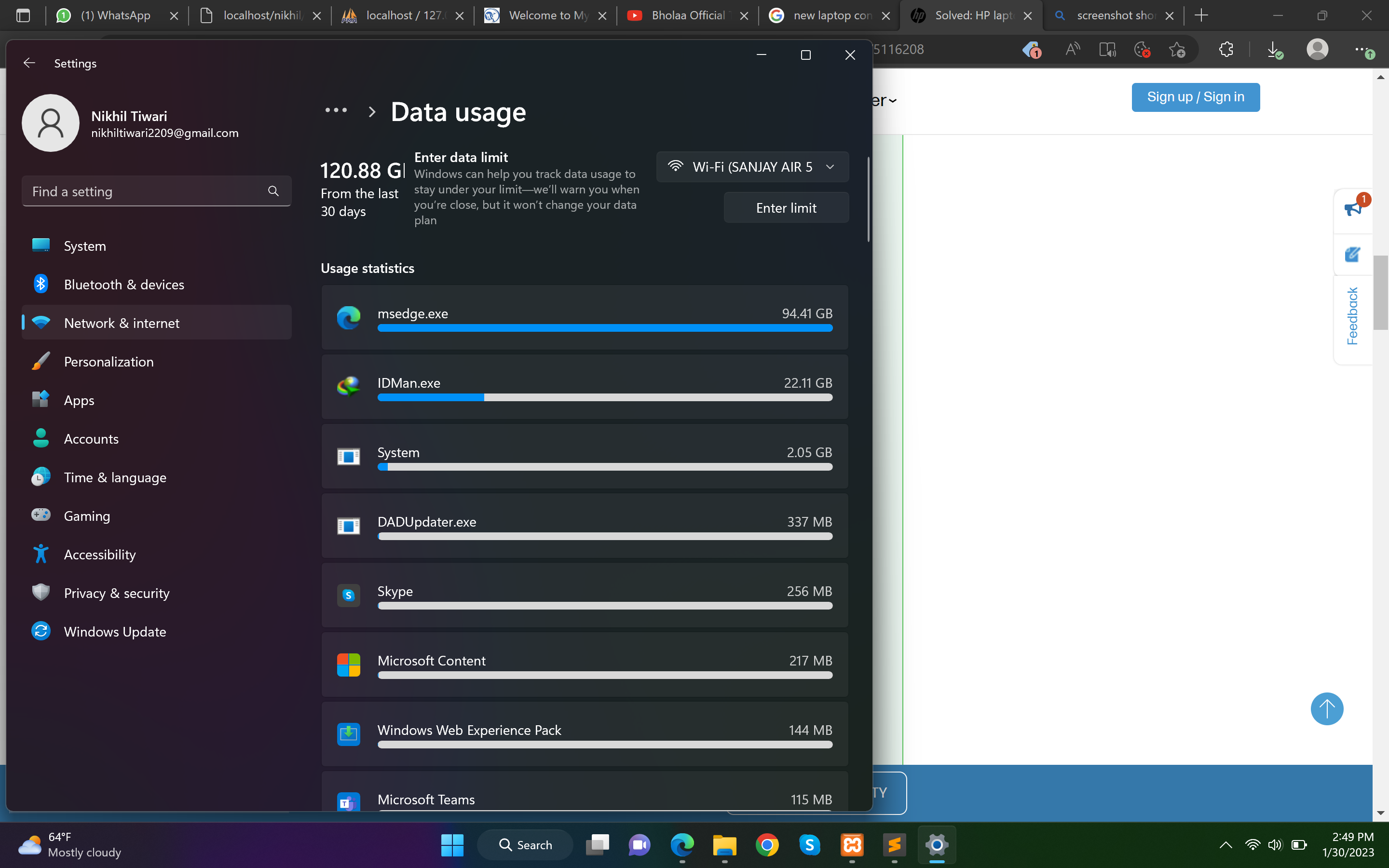This screenshot has width=1389, height=868.
Task: Open Edge Extensions puzzle icon
Action: click(1226, 49)
